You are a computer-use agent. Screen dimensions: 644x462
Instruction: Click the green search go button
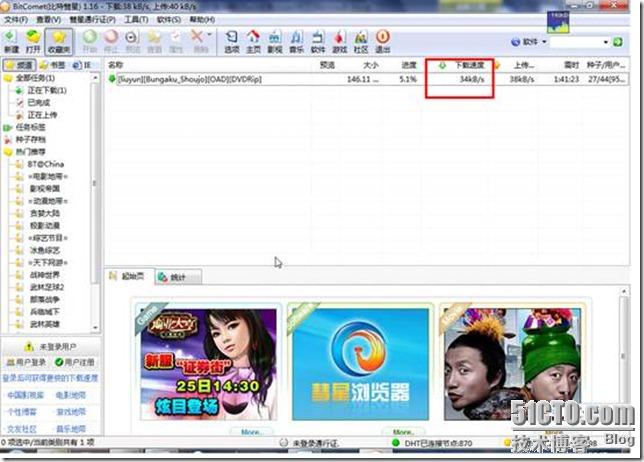pos(617,42)
